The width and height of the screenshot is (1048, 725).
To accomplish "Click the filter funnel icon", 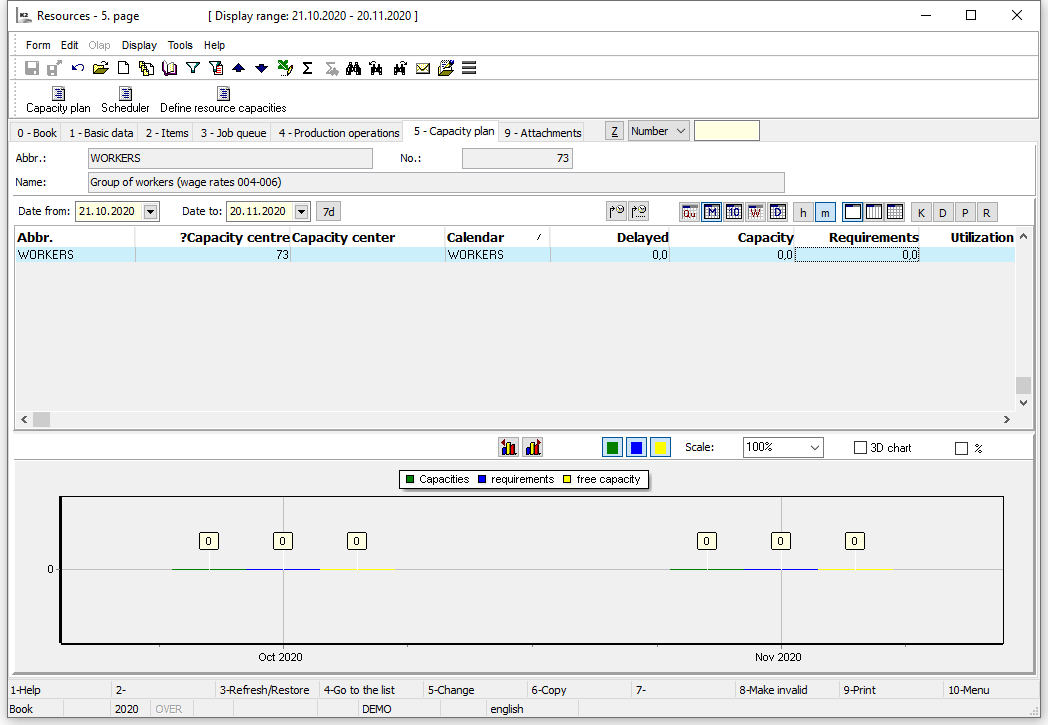I will click(193, 68).
